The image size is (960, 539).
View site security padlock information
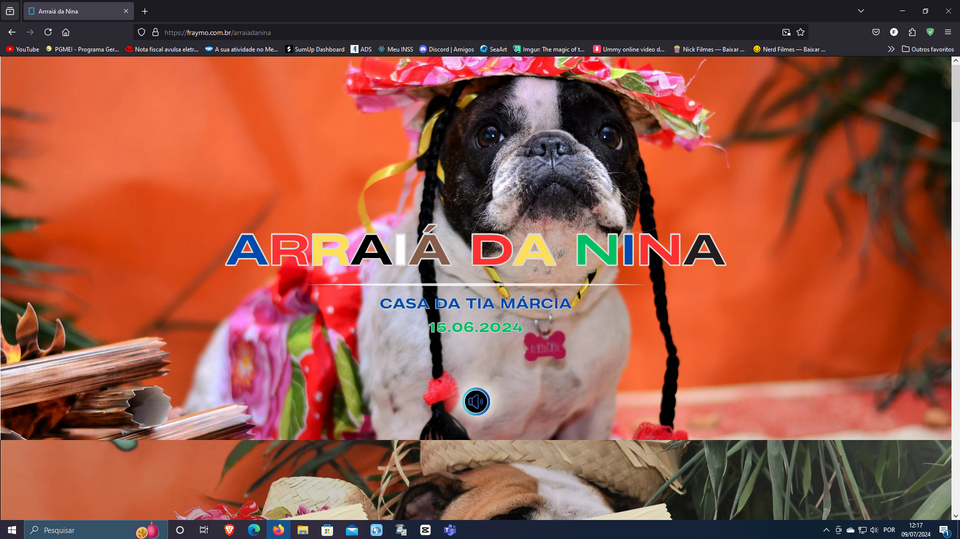155,32
